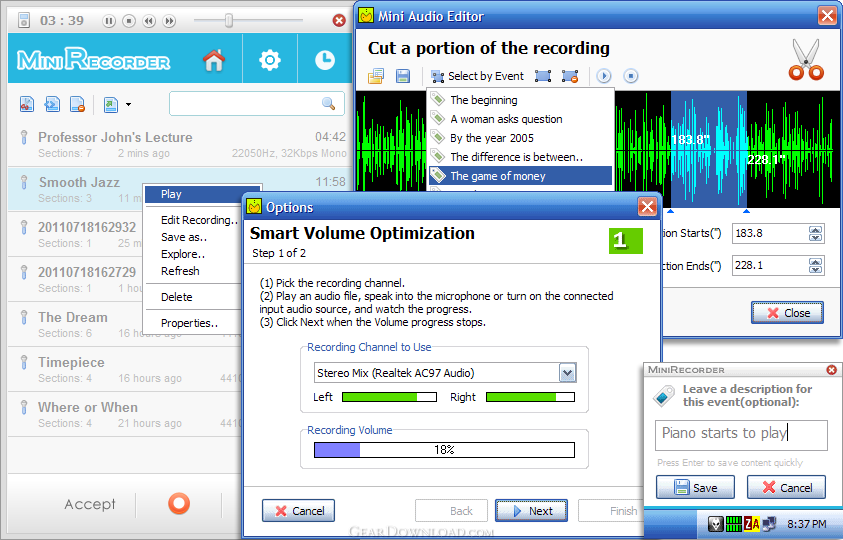Click the Section Ends spinner arrows
Viewport: 843px width, 540px height.
tap(816, 266)
